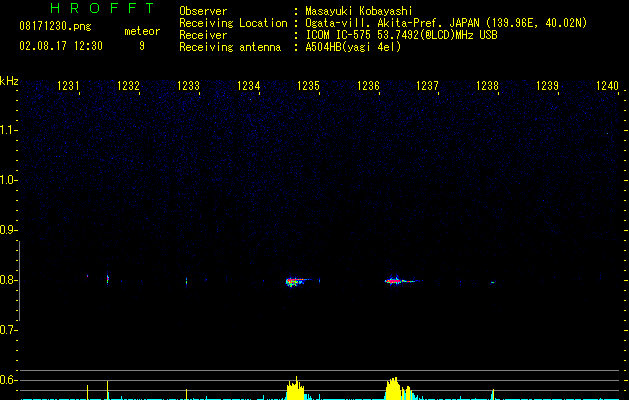629x400 pixels.
Task: Click the 1240 time marker
Action: pyautogui.click(x=608, y=86)
